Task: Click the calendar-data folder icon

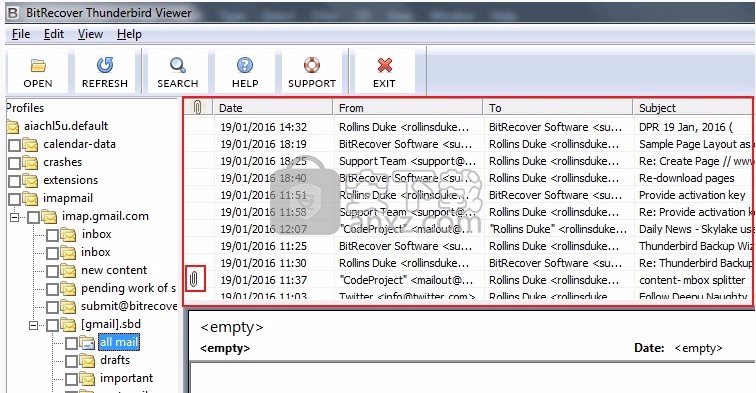Action: pos(30,145)
